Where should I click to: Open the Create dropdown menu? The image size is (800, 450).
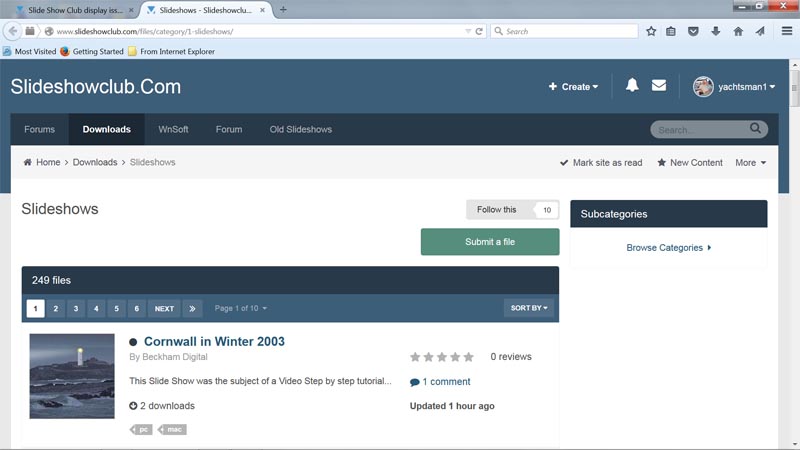tap(573, 87)
